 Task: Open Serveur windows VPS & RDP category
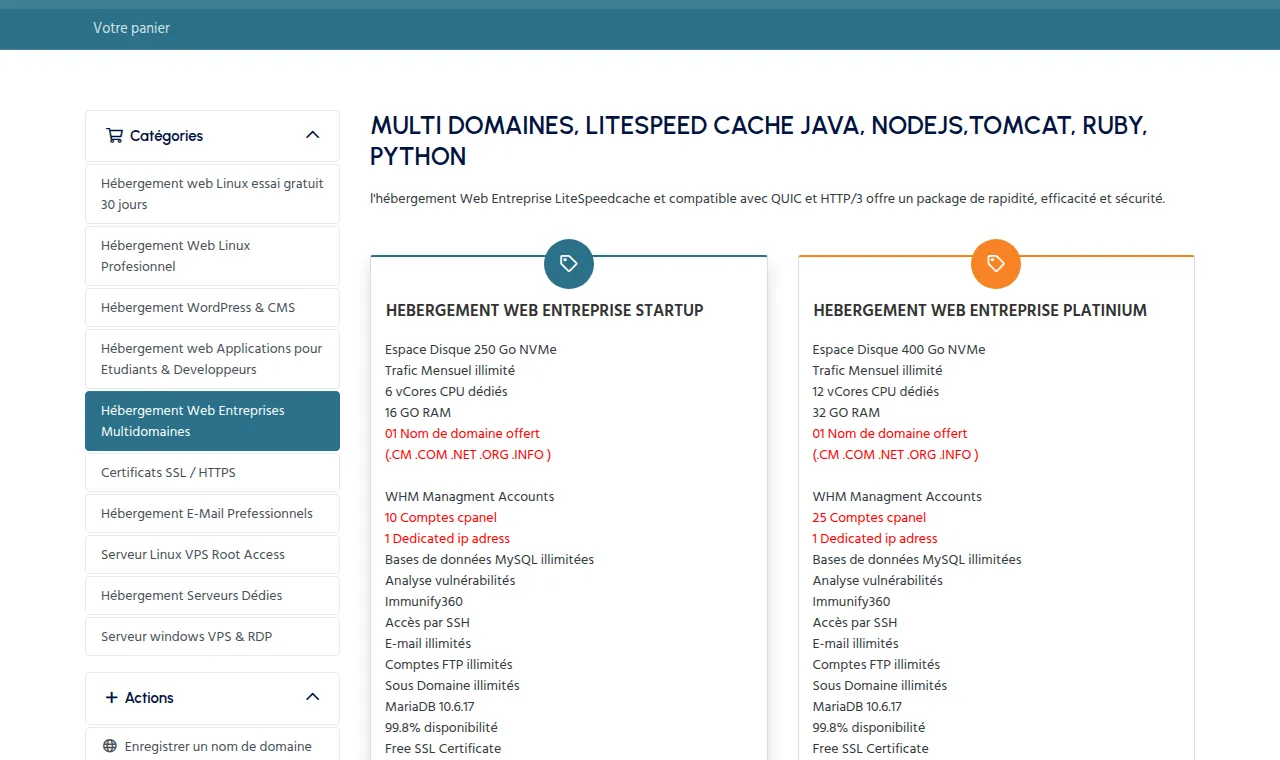[212, 636]
